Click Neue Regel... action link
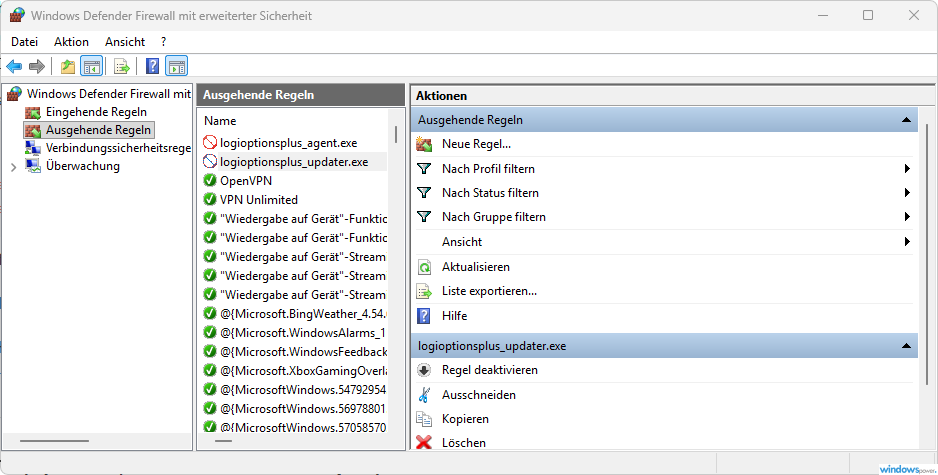938x475 pixels. 476,144
